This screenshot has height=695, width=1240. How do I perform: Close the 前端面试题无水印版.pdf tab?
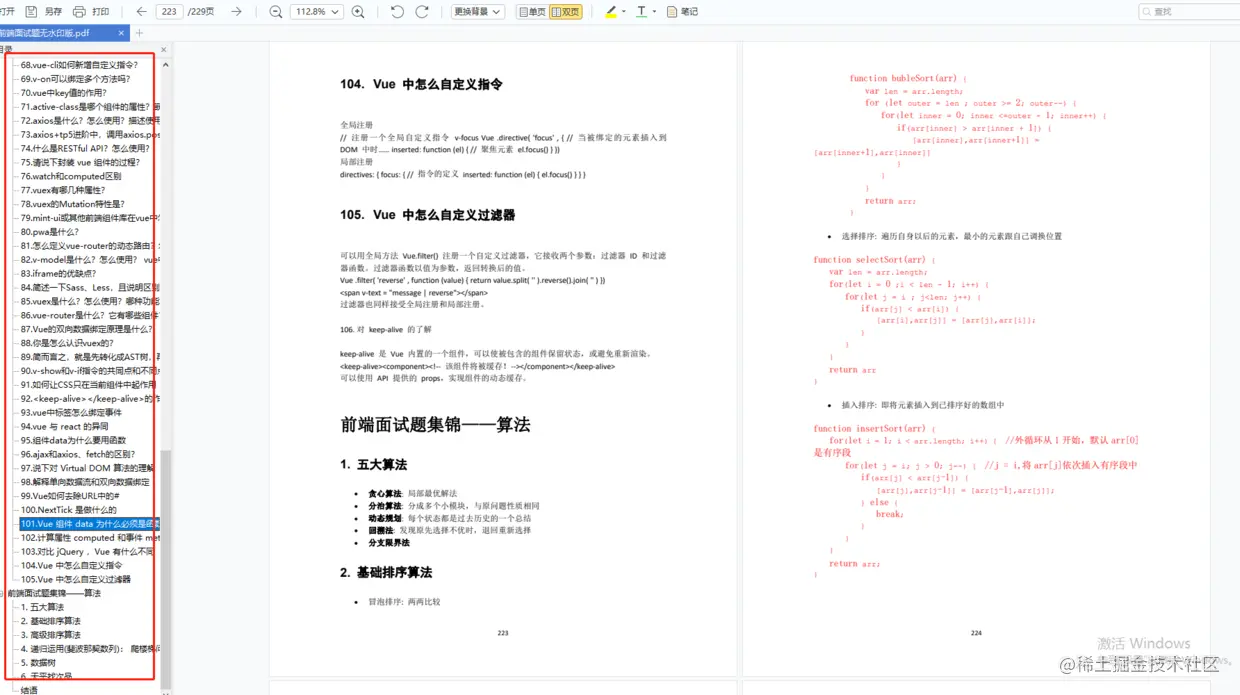click(x=122, y=33)
